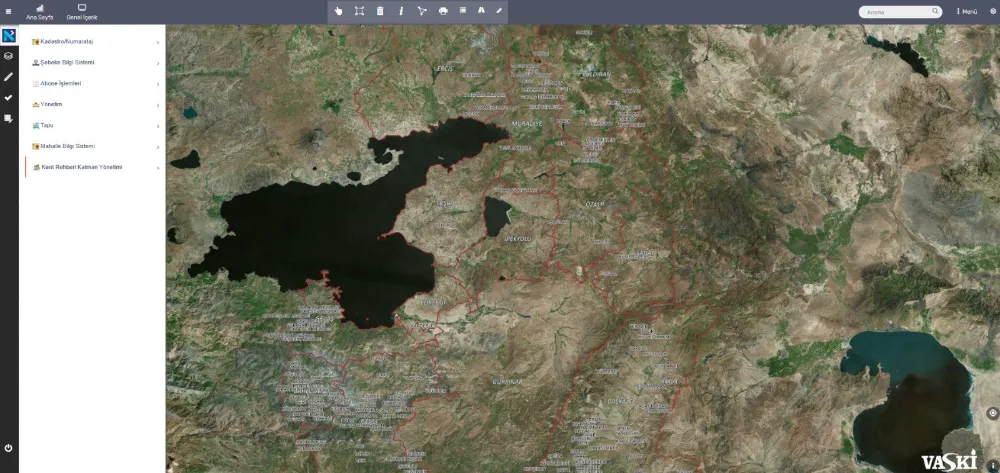Select the pan hand tool
The height and width of the screenshot is (473, 1000).
point(338,11)
